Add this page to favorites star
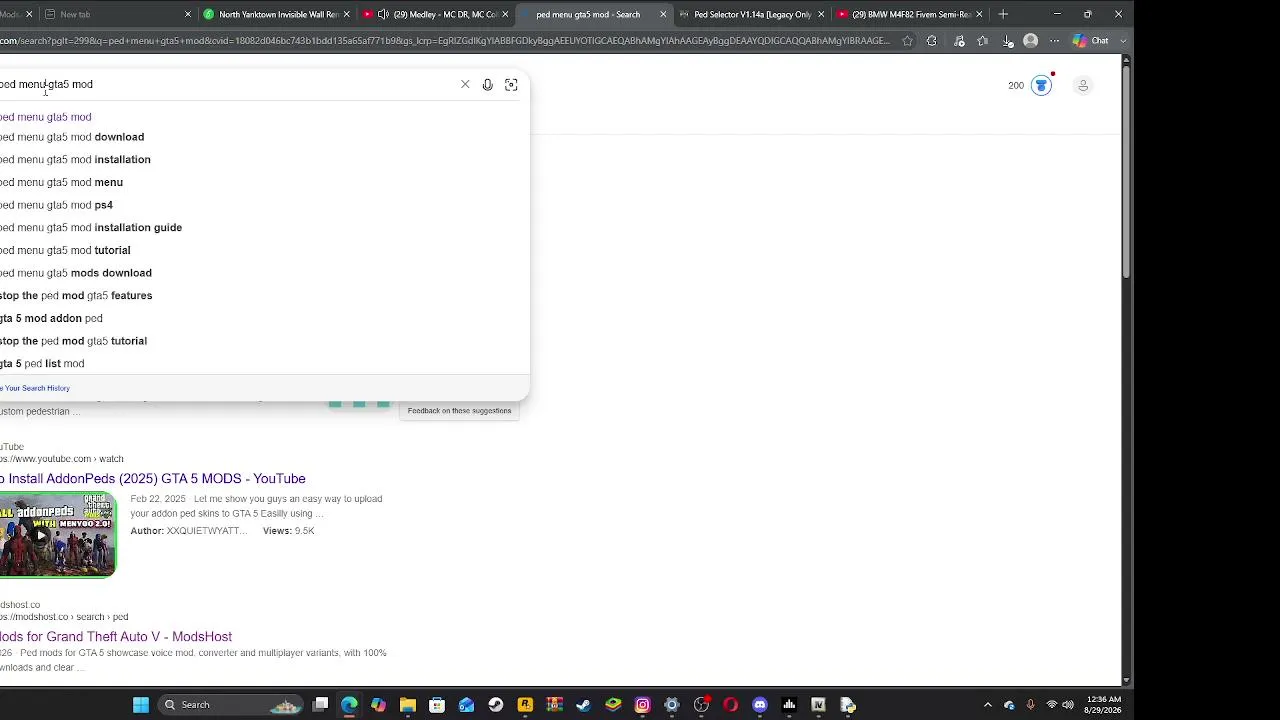Image resolution: width=1280 pixels, height=720 pixels. tap(907, 41)
